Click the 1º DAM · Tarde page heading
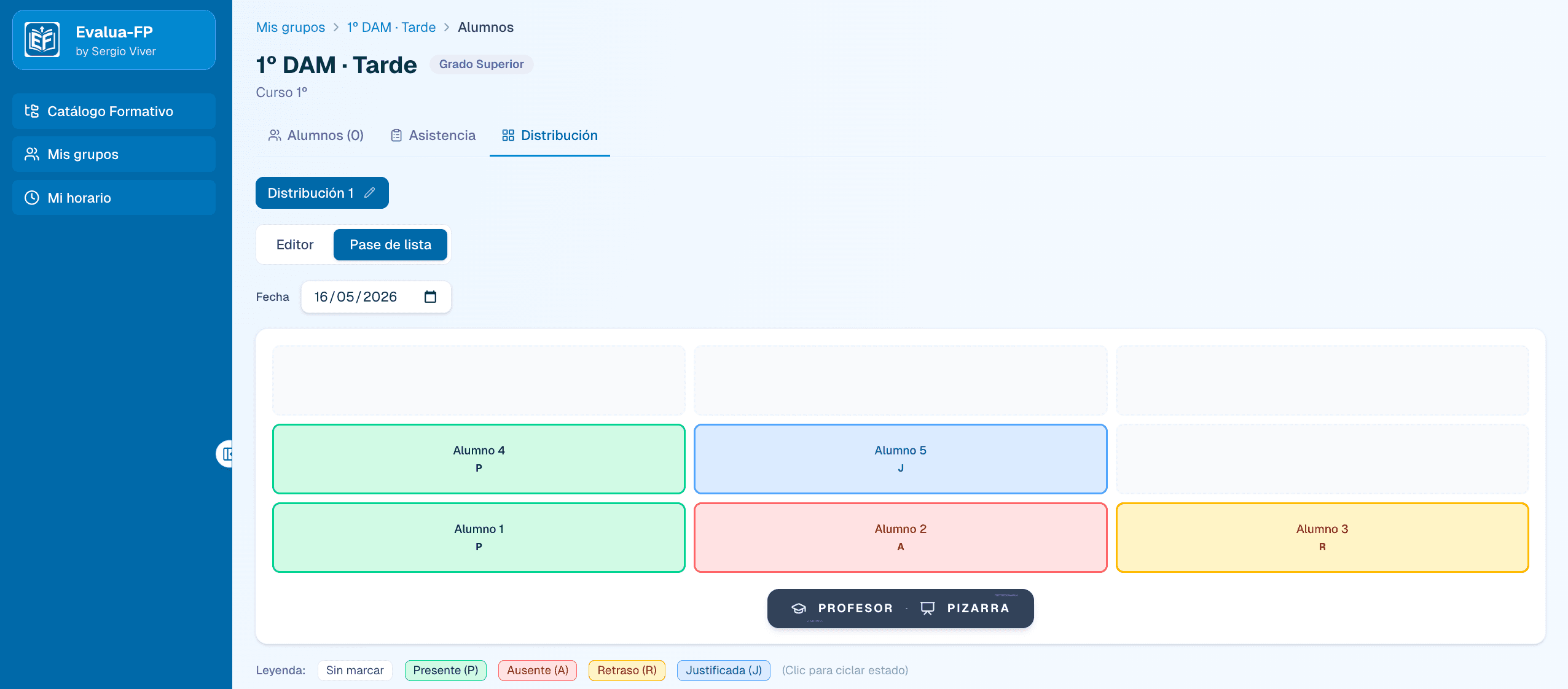This screenshot has width=1568, height=689. pyautogui.click(x=337, y=64)
